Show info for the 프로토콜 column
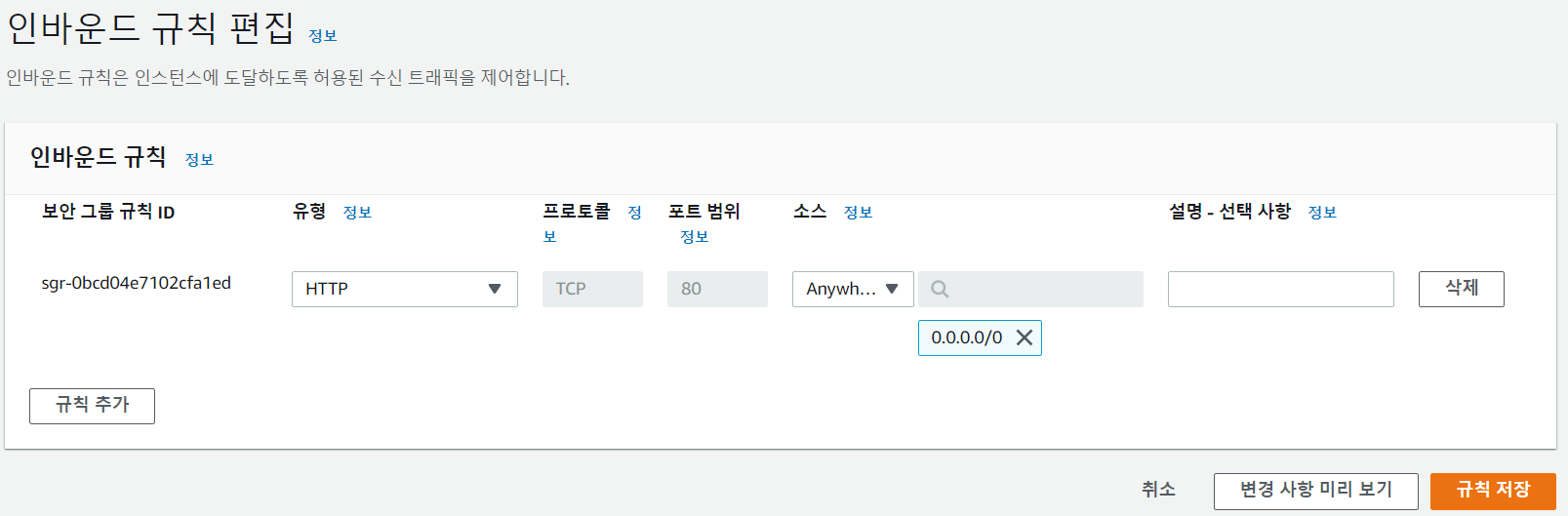The width and height of the screenshot is (1568, 516). coord(634,213)
